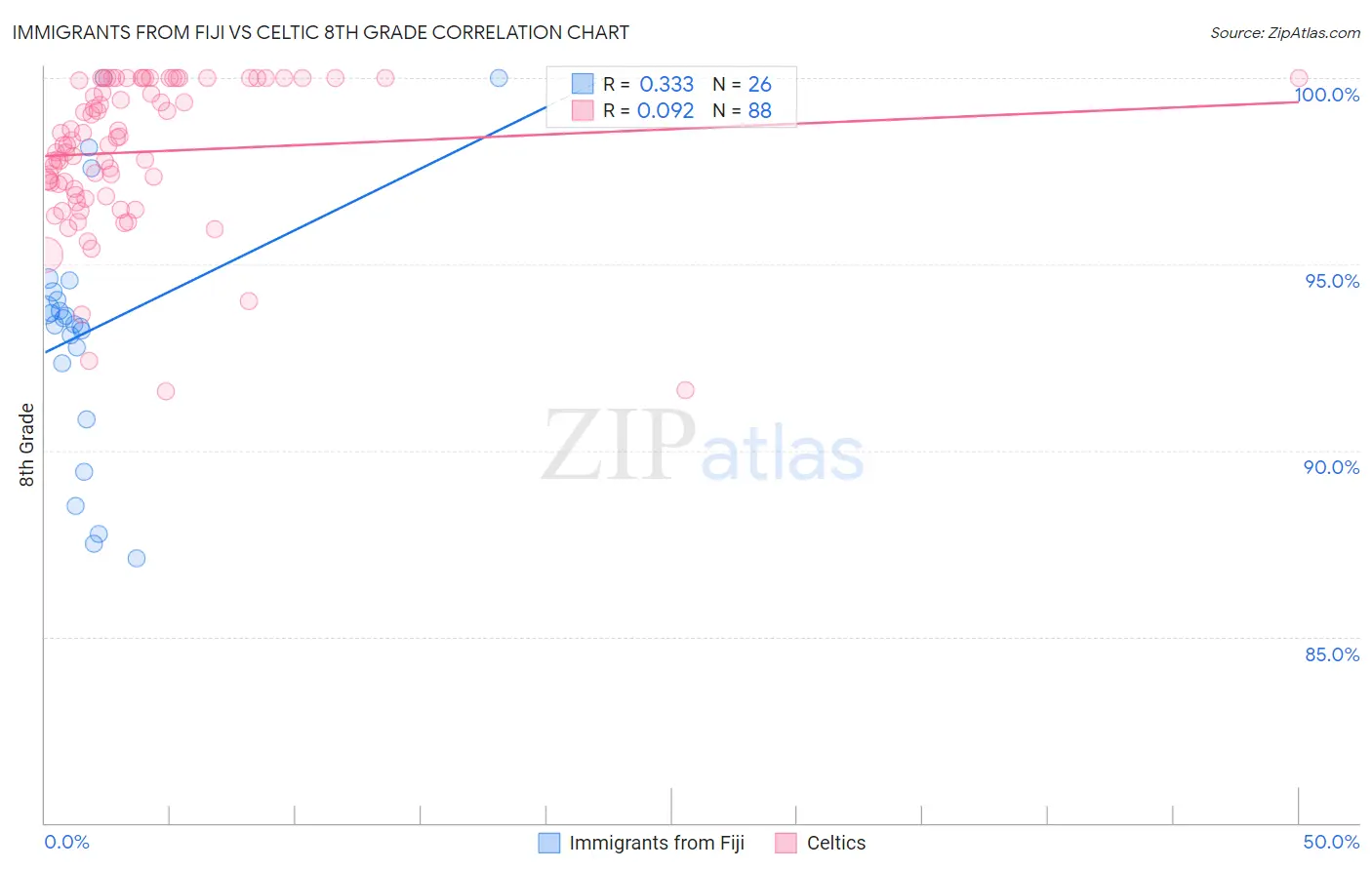Click the blue Immigrants from Fiji legend swatch
Screen dimensions: 1372x870
(x=549, y=843)
